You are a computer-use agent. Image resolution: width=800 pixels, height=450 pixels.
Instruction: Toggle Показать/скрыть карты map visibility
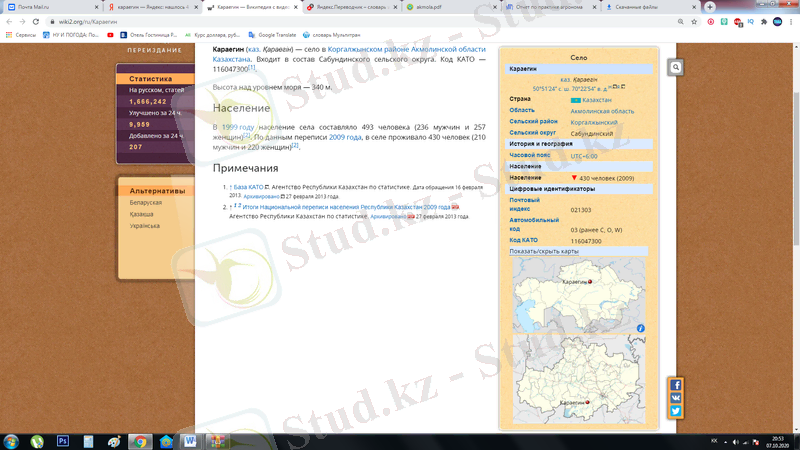[x=544, y=251]
